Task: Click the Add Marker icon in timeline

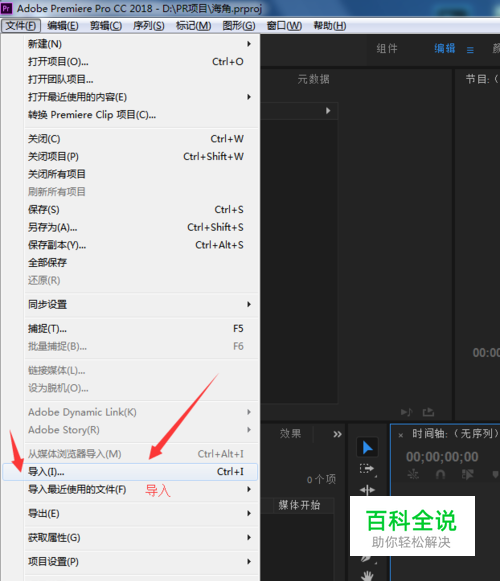Action: (x=495, y=474)
